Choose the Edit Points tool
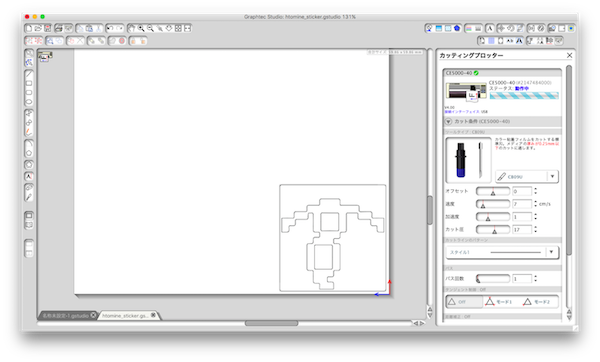600x362 pixels. (x=29, y=62)
